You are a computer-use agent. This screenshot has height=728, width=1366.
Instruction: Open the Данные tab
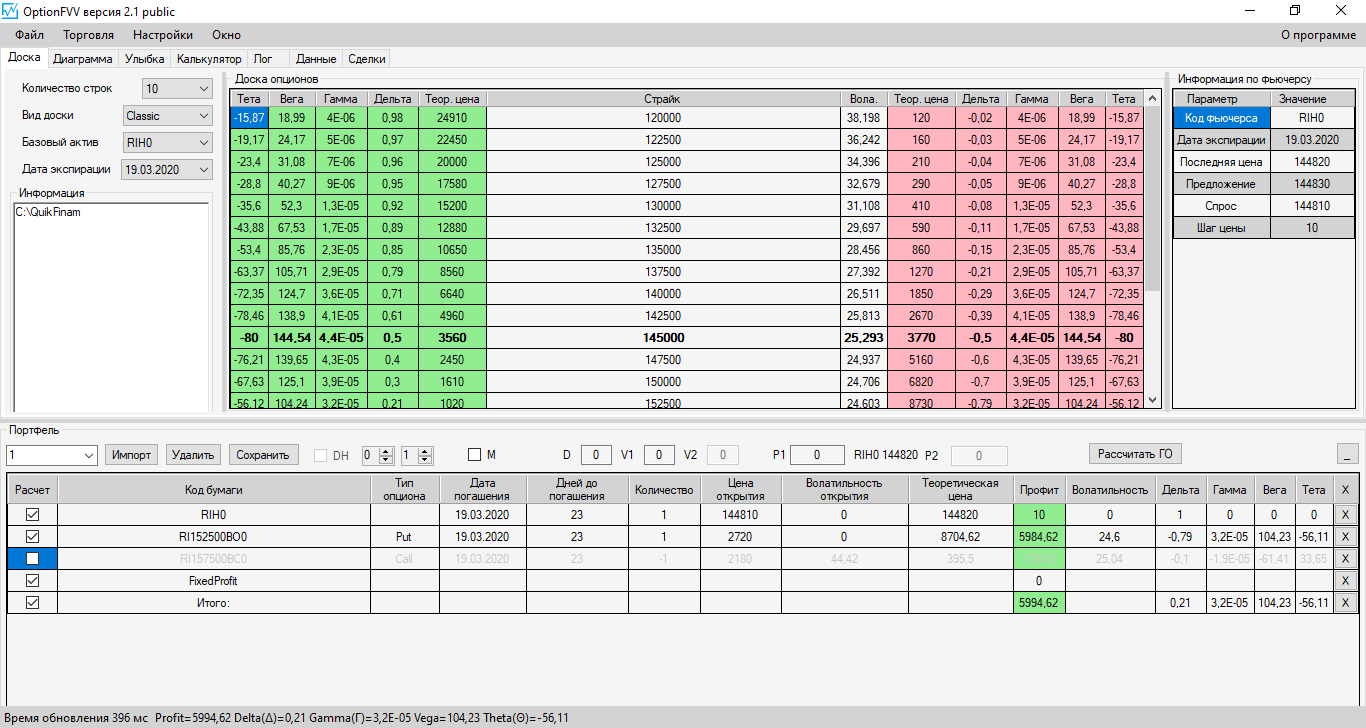pos(316,59)
